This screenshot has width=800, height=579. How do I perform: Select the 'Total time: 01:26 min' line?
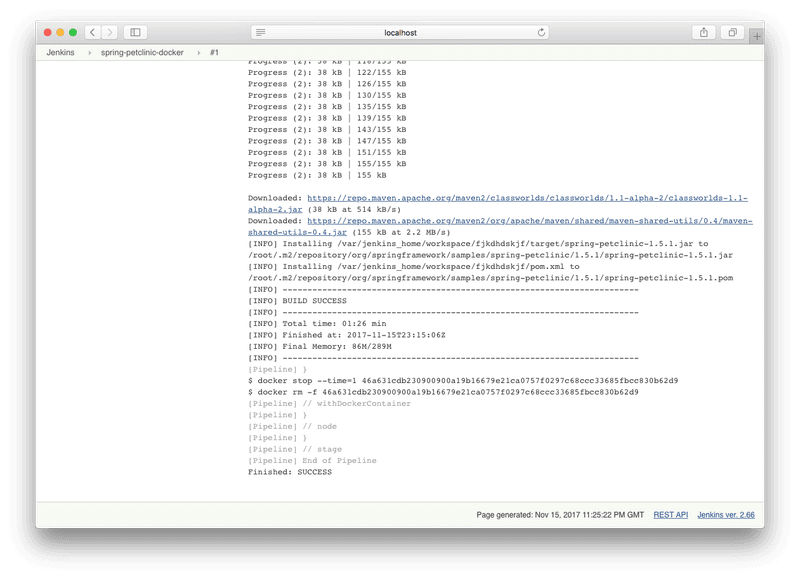point(317,323)
